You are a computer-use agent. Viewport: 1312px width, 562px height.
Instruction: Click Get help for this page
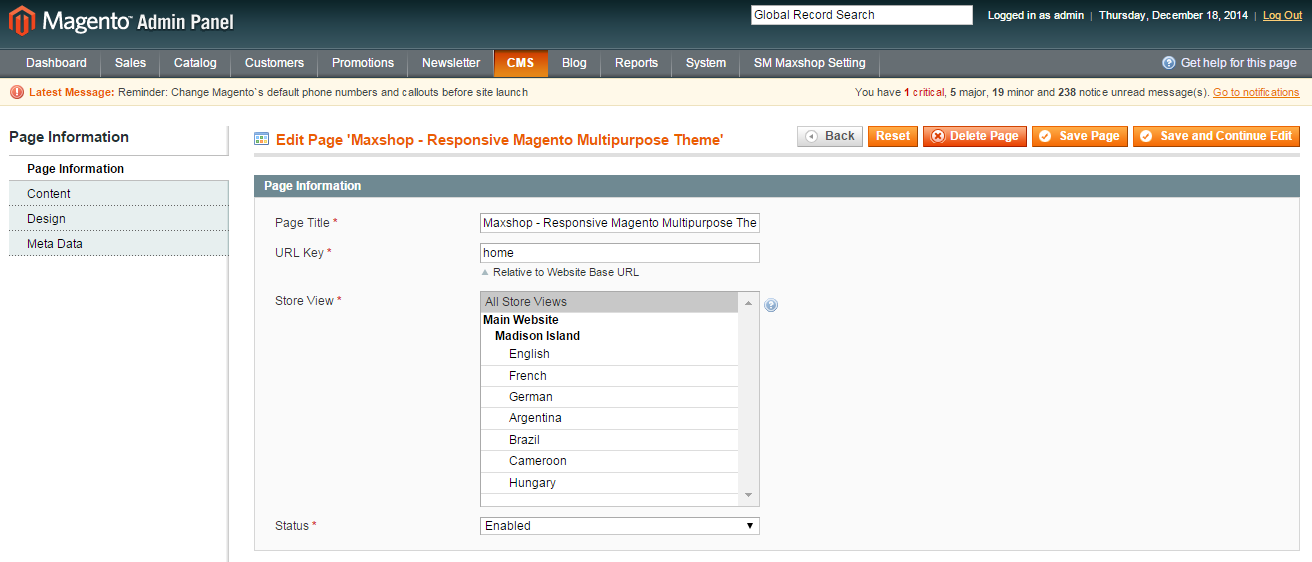1238,63
